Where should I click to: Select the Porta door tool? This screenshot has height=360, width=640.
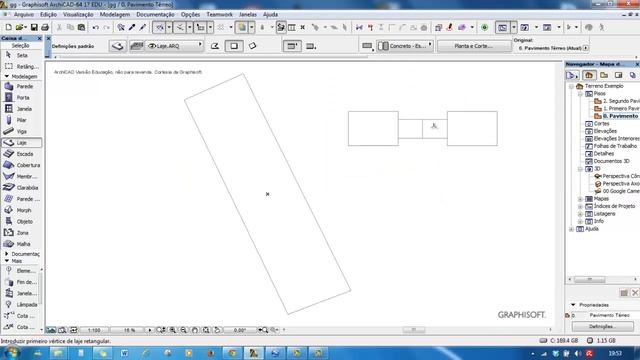click(21, 98)
